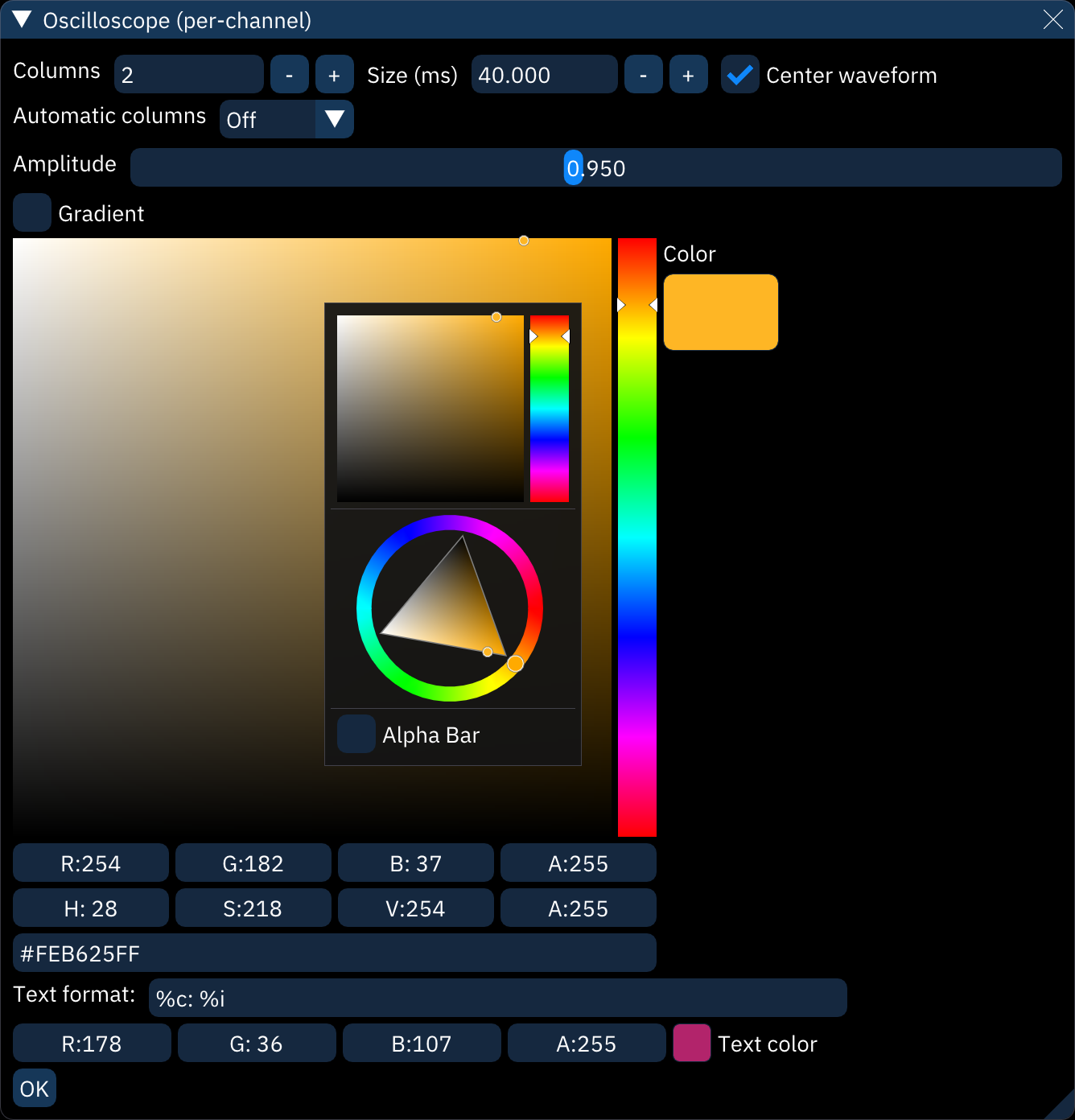Increase Size (ms) with the plus button
Viewport: 1075px width, 1120px height.
pyautogui.click(x=689, y=75)
